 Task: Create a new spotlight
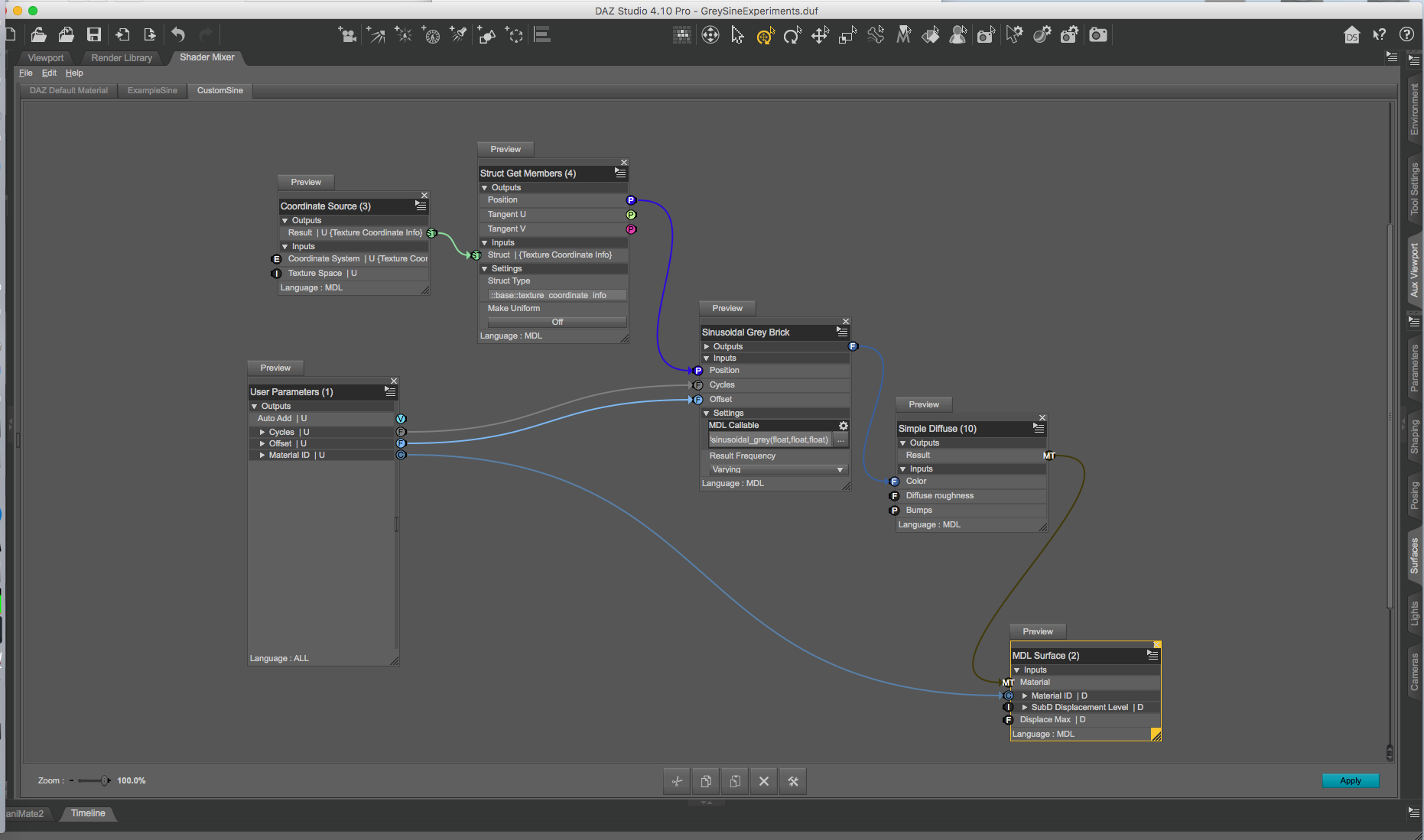point(459,34)
